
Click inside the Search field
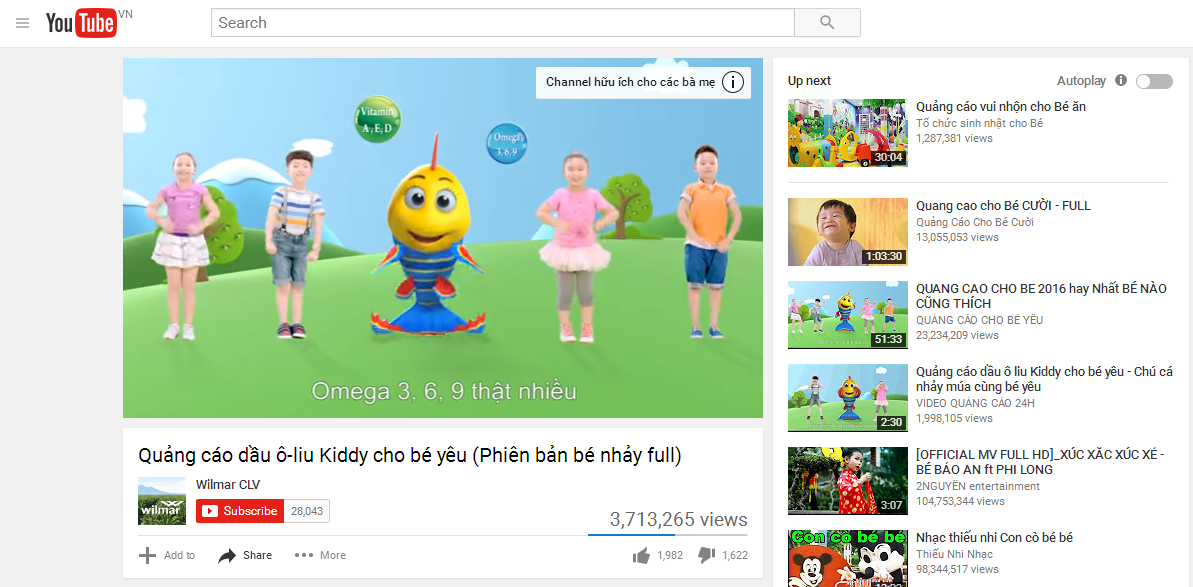coord(503,23)
